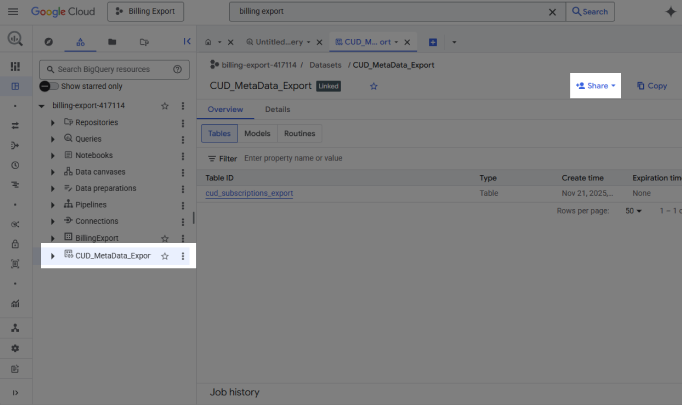Expand the CUD_MetaData_Export tree node
Image resolution: width=682 pixels, height=405 pixels.
click(53, 256)
